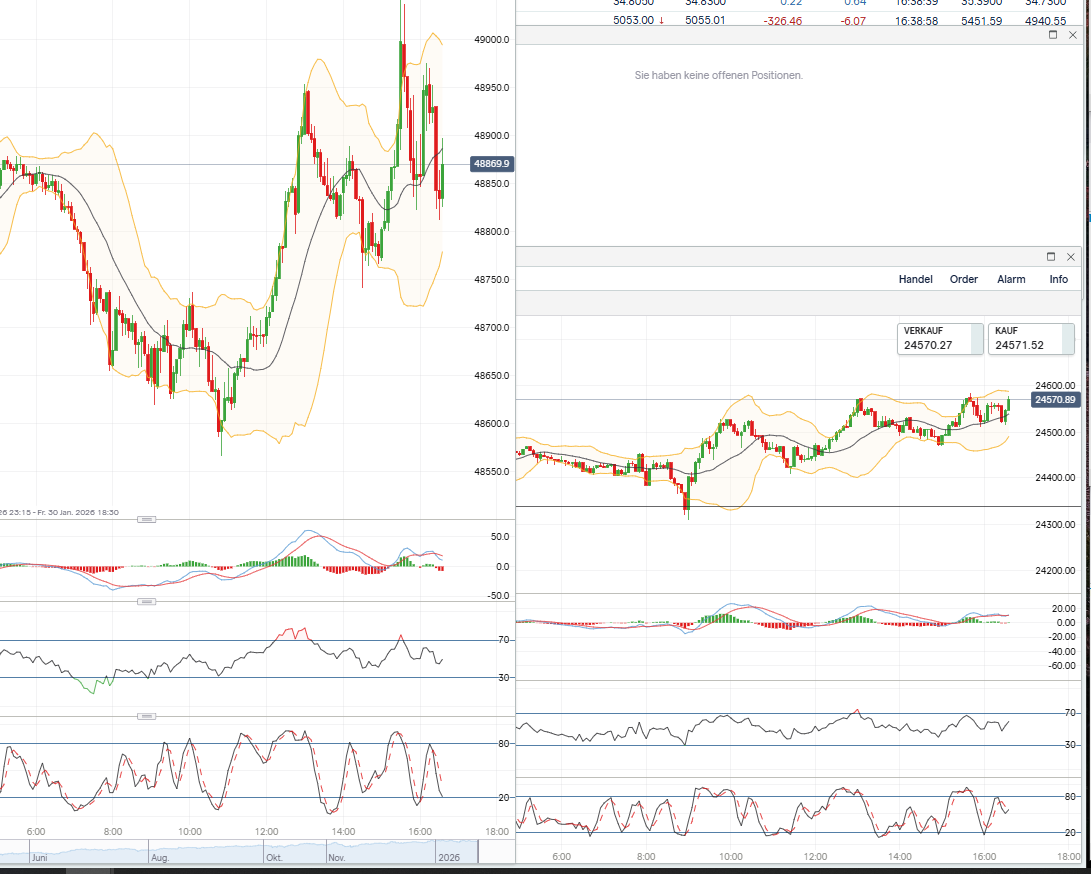This screenshot has width=1091, height=874.
Task: Grab the resize handle above the MACD pane
Action: coord(146,519)
